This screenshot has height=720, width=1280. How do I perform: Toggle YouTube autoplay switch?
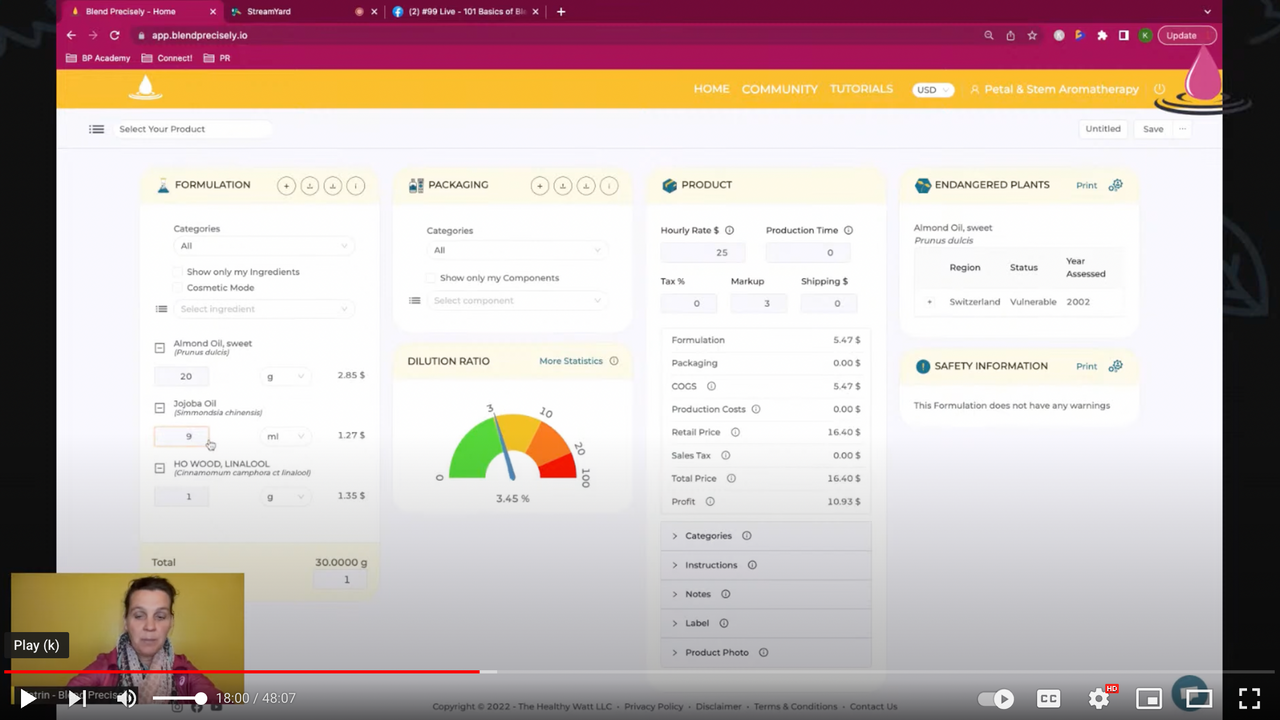pos(995,699)
